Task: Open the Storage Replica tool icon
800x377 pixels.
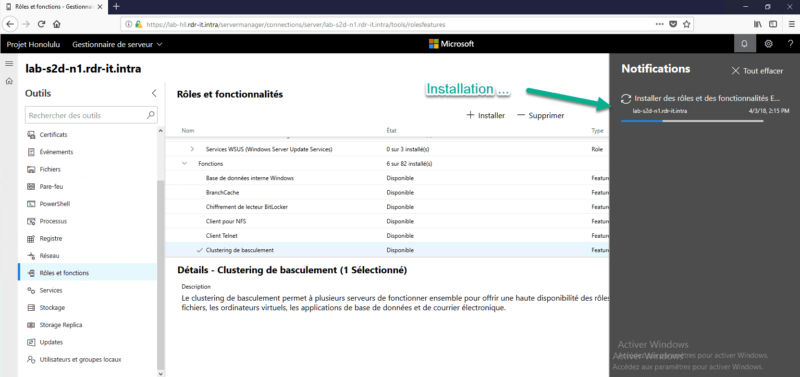Action: [x=30, y=325]
